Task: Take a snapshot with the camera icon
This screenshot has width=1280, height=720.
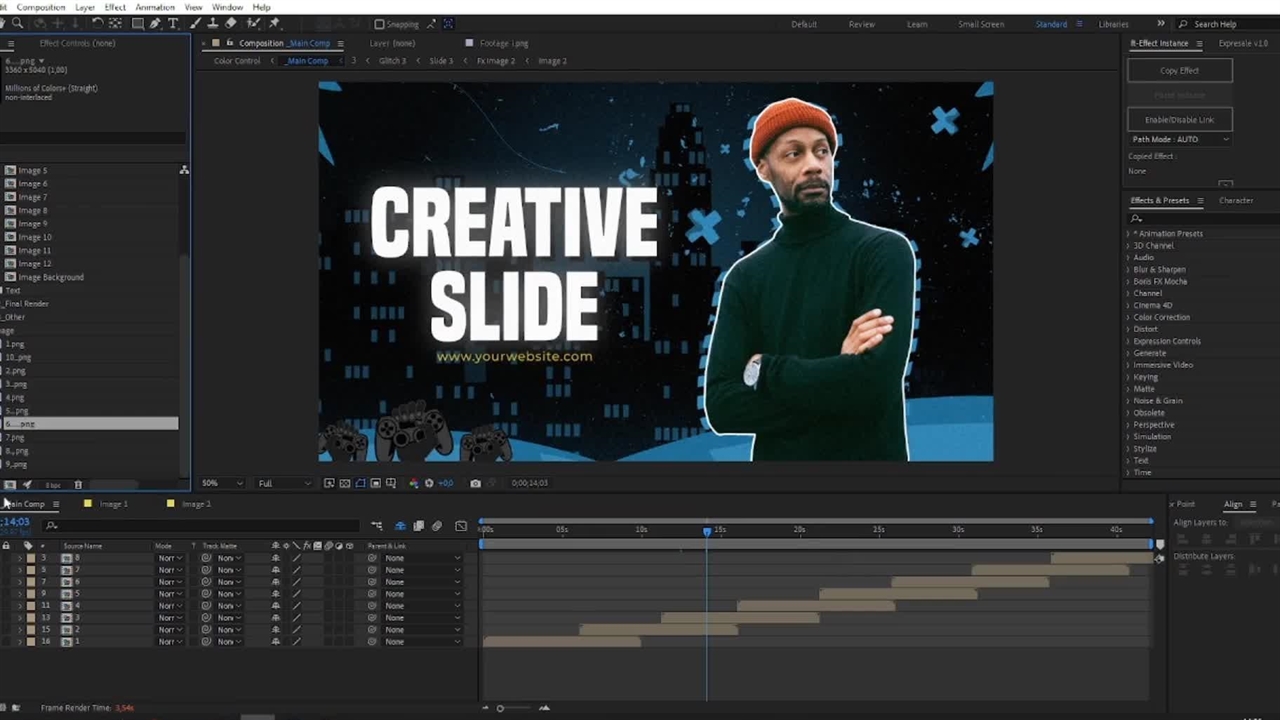Action: click(475, 483)
